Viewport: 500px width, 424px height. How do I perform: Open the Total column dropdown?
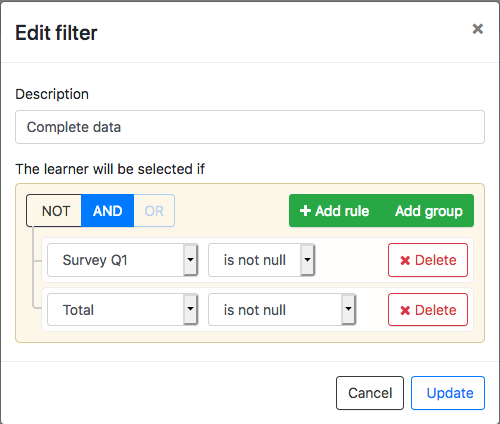click(123, 310)
